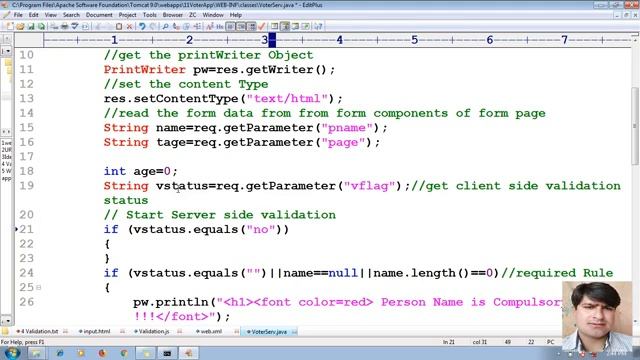Viewport: 640px width, 360px height.
Task: Click the "vflag" string on line 19
Action: click(370, 186)
